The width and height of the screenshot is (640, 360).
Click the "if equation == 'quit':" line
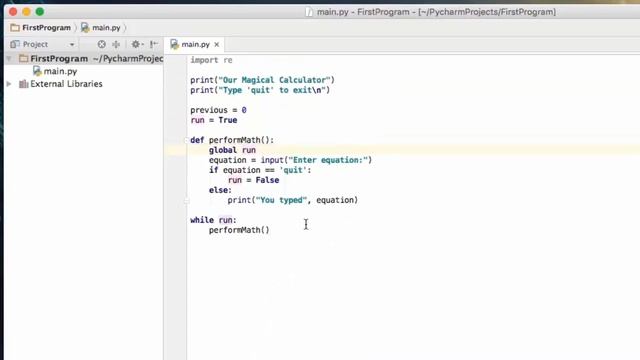[x=260, y=170]
